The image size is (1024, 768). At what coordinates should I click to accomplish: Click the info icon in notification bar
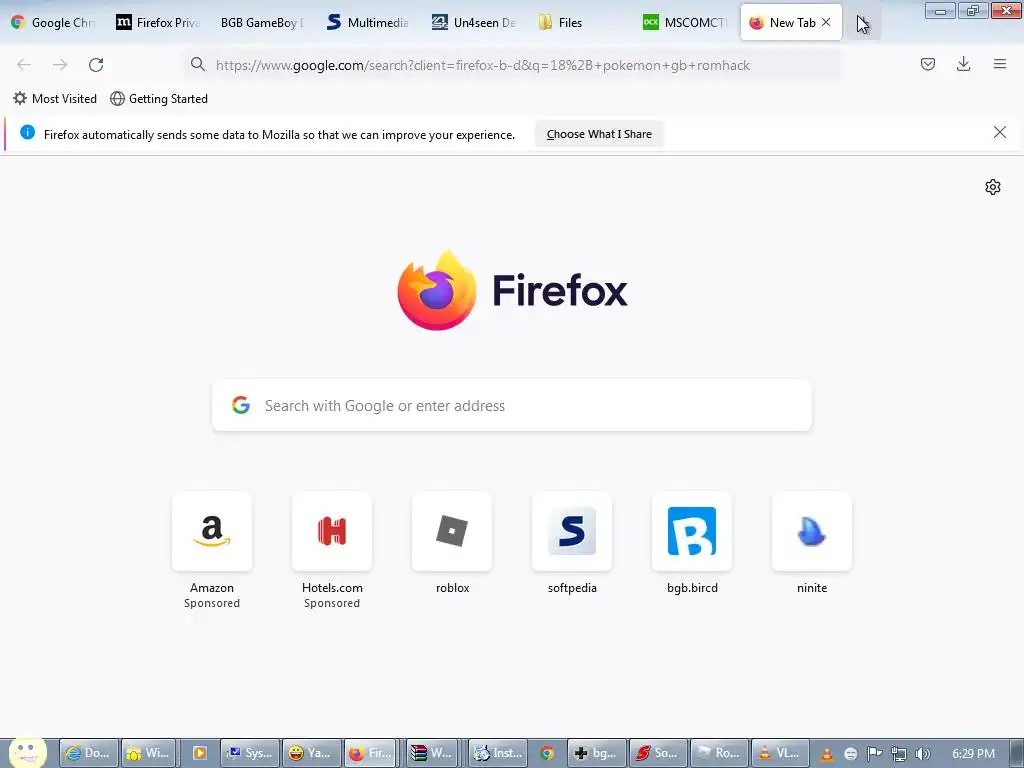click(27, 133)
